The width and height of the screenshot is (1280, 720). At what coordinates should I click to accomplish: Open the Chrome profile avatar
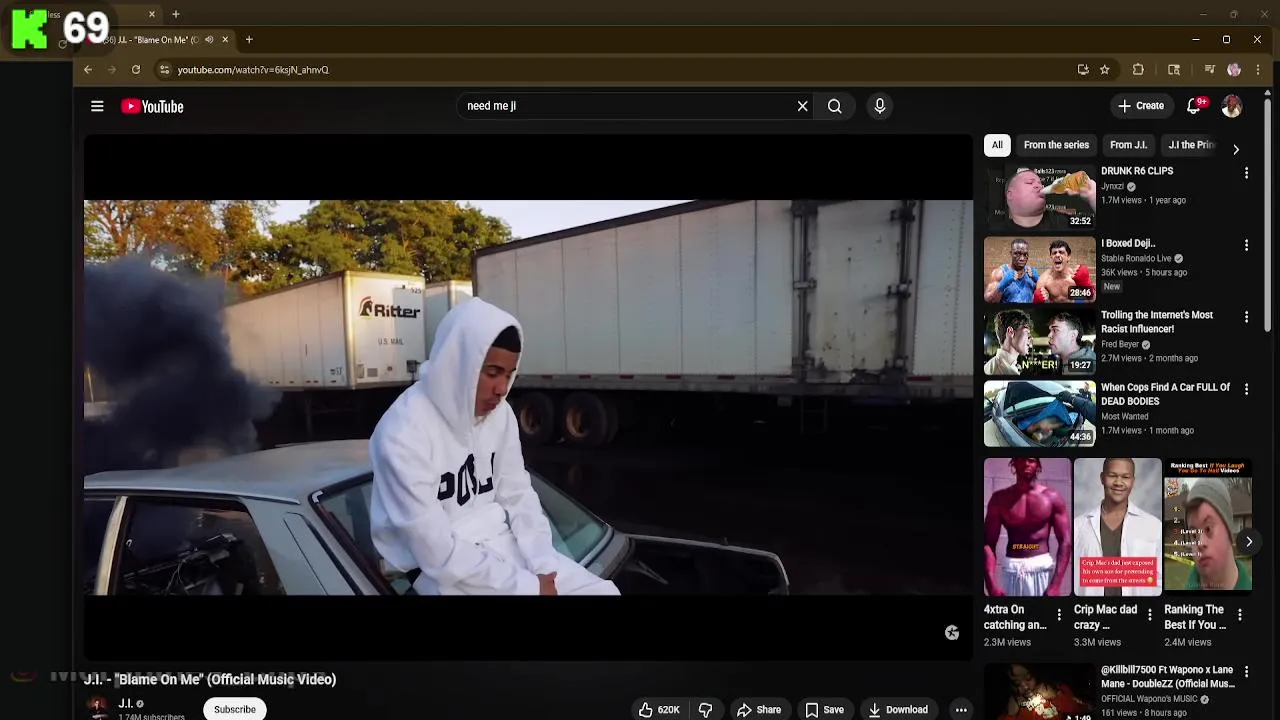[x=1234, y=70]
